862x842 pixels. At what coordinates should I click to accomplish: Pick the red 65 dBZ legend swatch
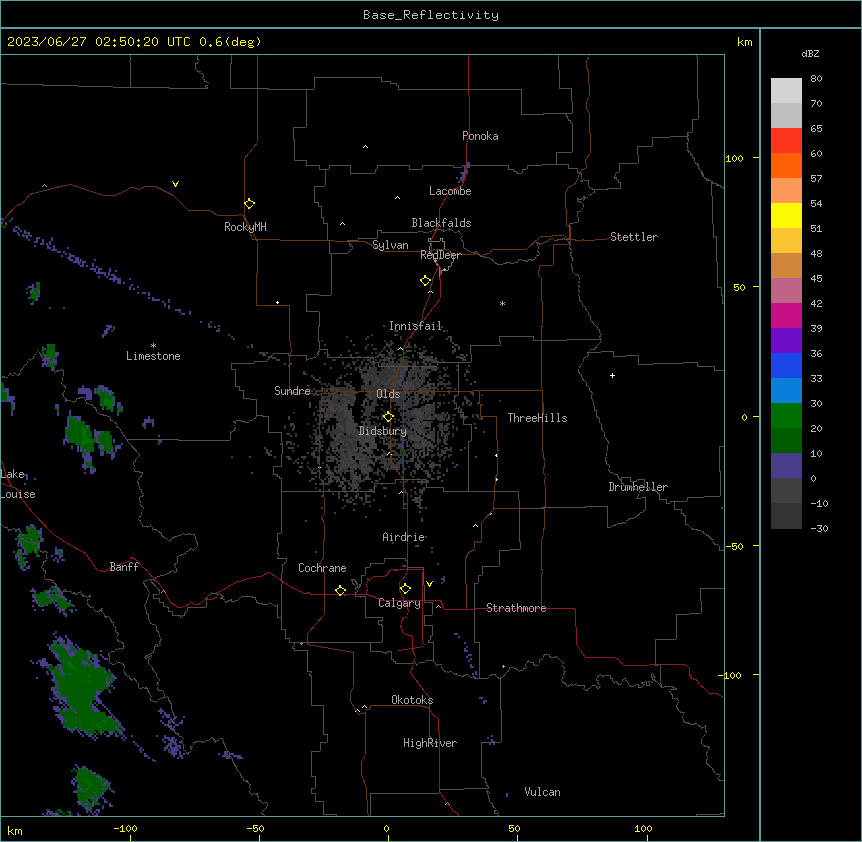tap(786, 140)
